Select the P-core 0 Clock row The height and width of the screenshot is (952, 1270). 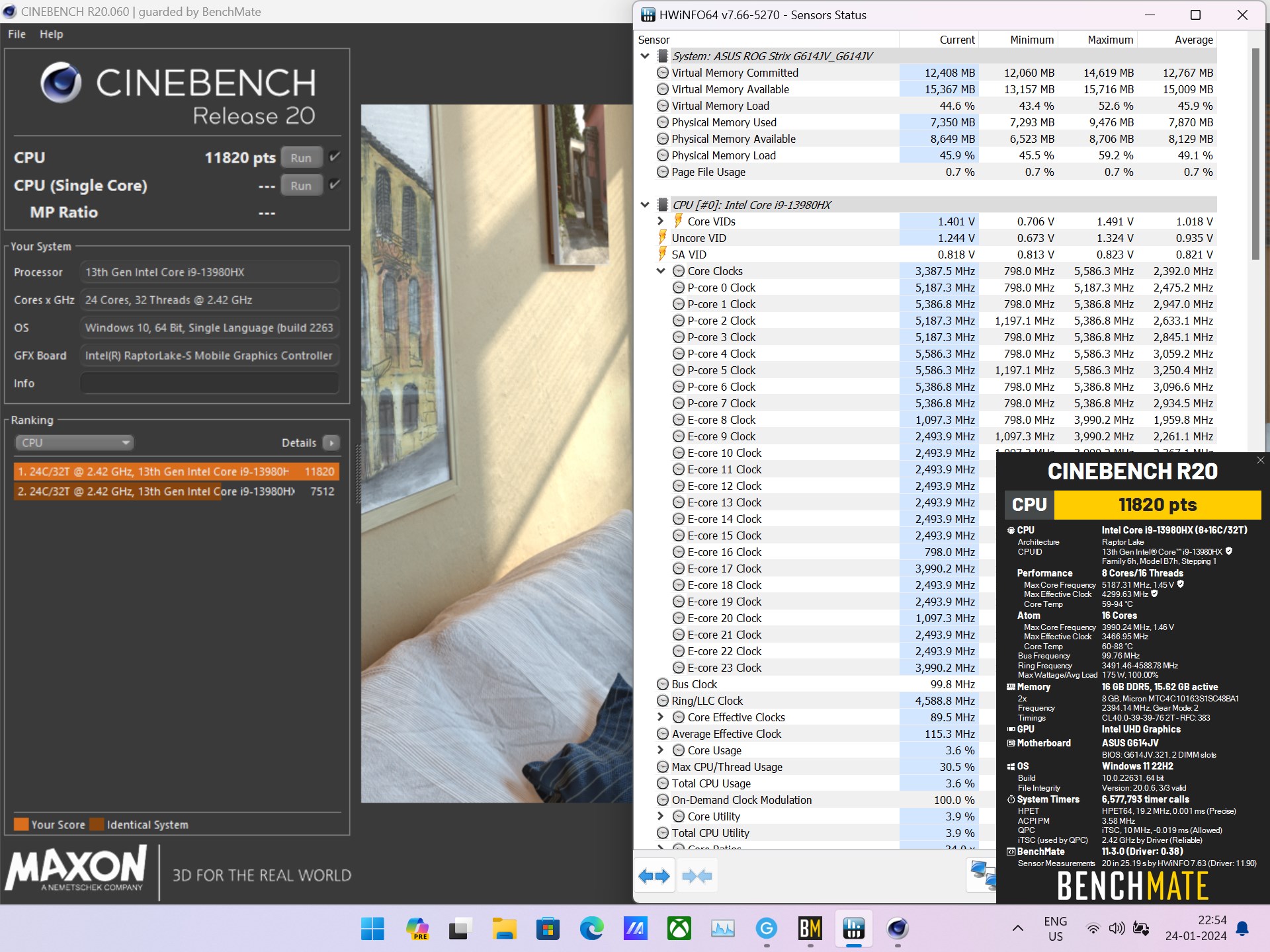(x=925, y=288)
